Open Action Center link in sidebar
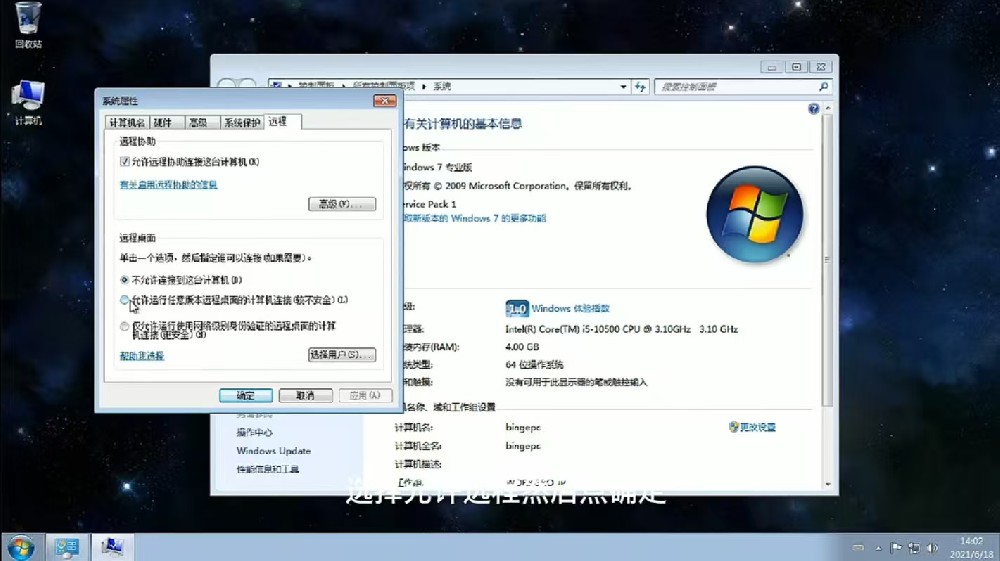This screenshot has width=1000, height=561. coord(254,432)
